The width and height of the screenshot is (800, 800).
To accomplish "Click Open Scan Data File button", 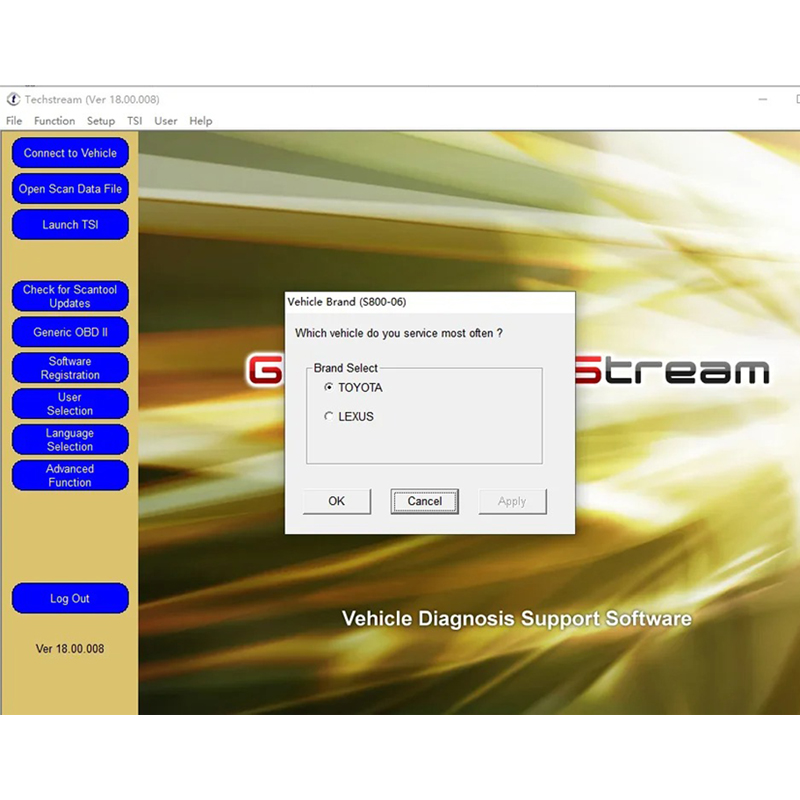I will pyautogui.click(x=70, y=189).
